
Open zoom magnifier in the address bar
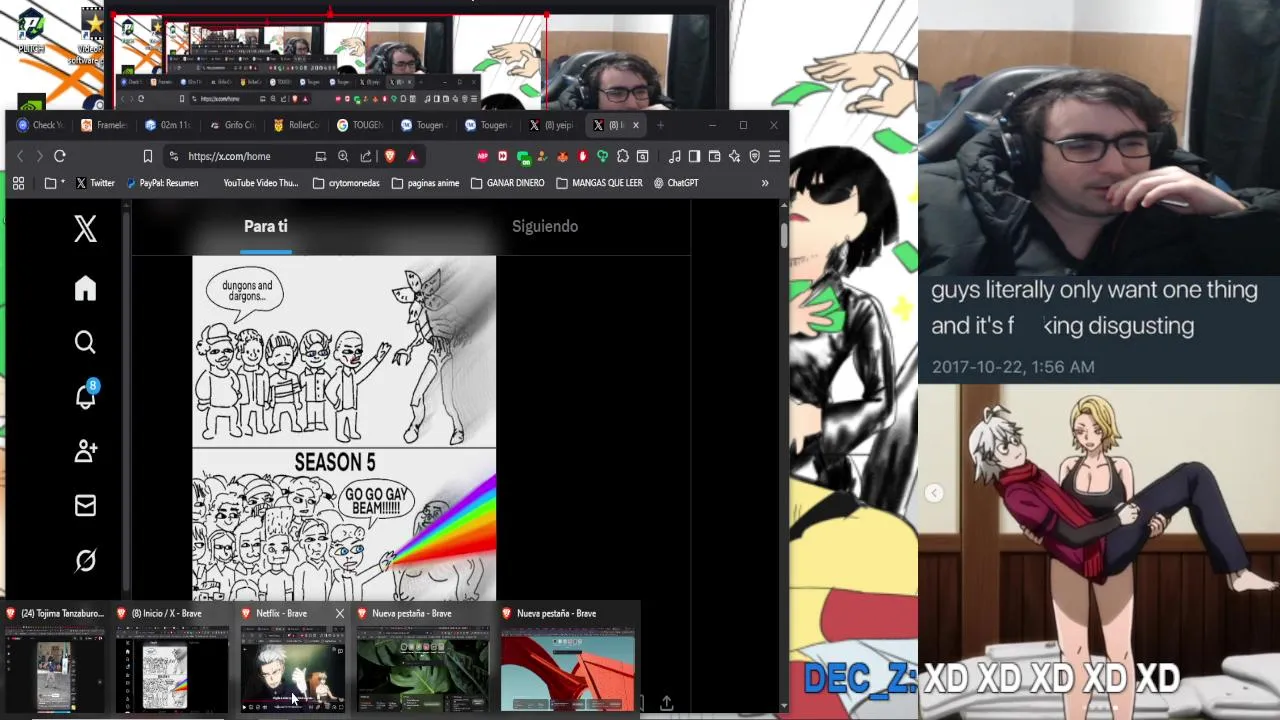343,156
